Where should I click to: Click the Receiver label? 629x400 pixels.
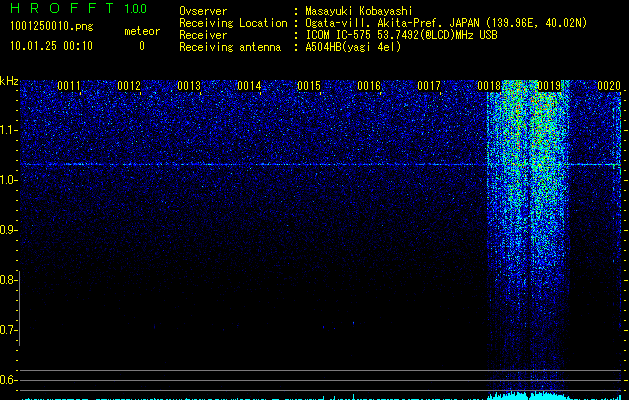pyautogui.click(x=203, y=35)
